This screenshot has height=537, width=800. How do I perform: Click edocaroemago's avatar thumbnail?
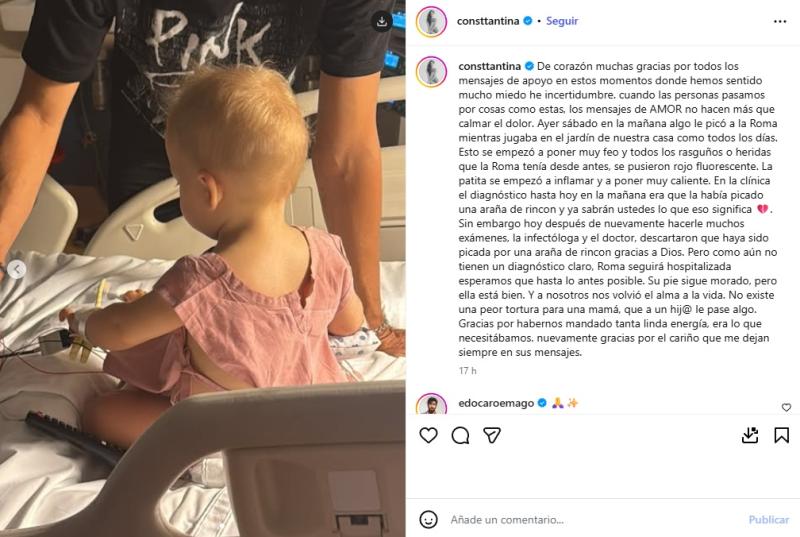point(431,404)
